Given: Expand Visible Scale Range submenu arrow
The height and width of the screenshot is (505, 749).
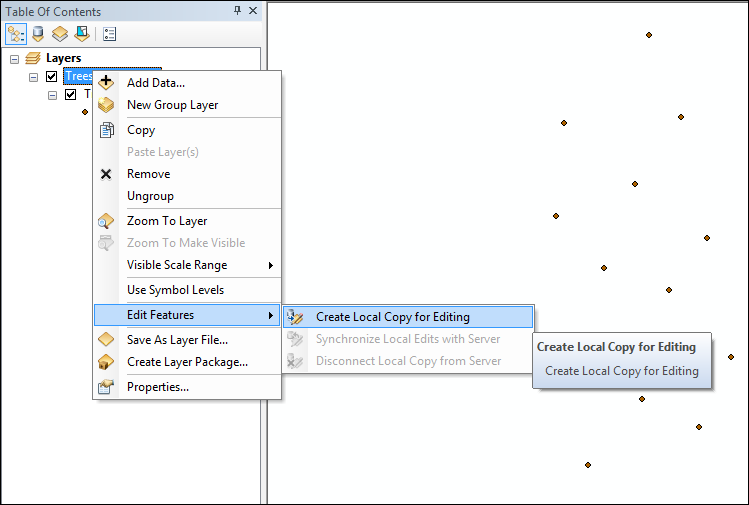Looking at the screenshot, I should point(271,265).
